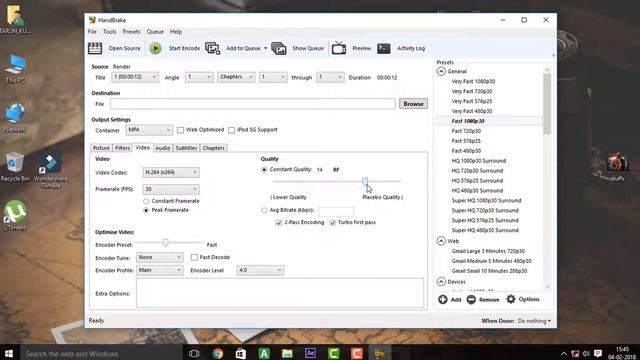The image size is (640, 360).
Task: Toggle the 2-Pass Encoding checkbox
Action: tap(279, 222)
